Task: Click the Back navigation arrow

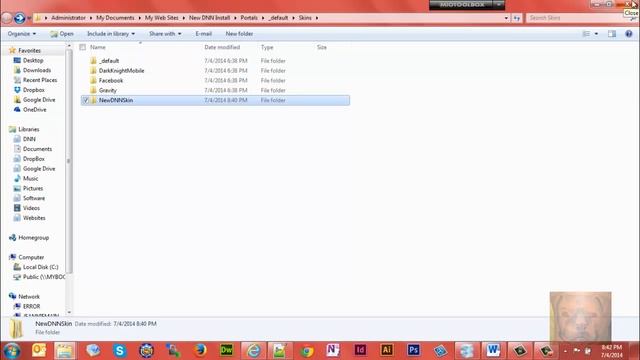Action: click(x=6, y=18)
